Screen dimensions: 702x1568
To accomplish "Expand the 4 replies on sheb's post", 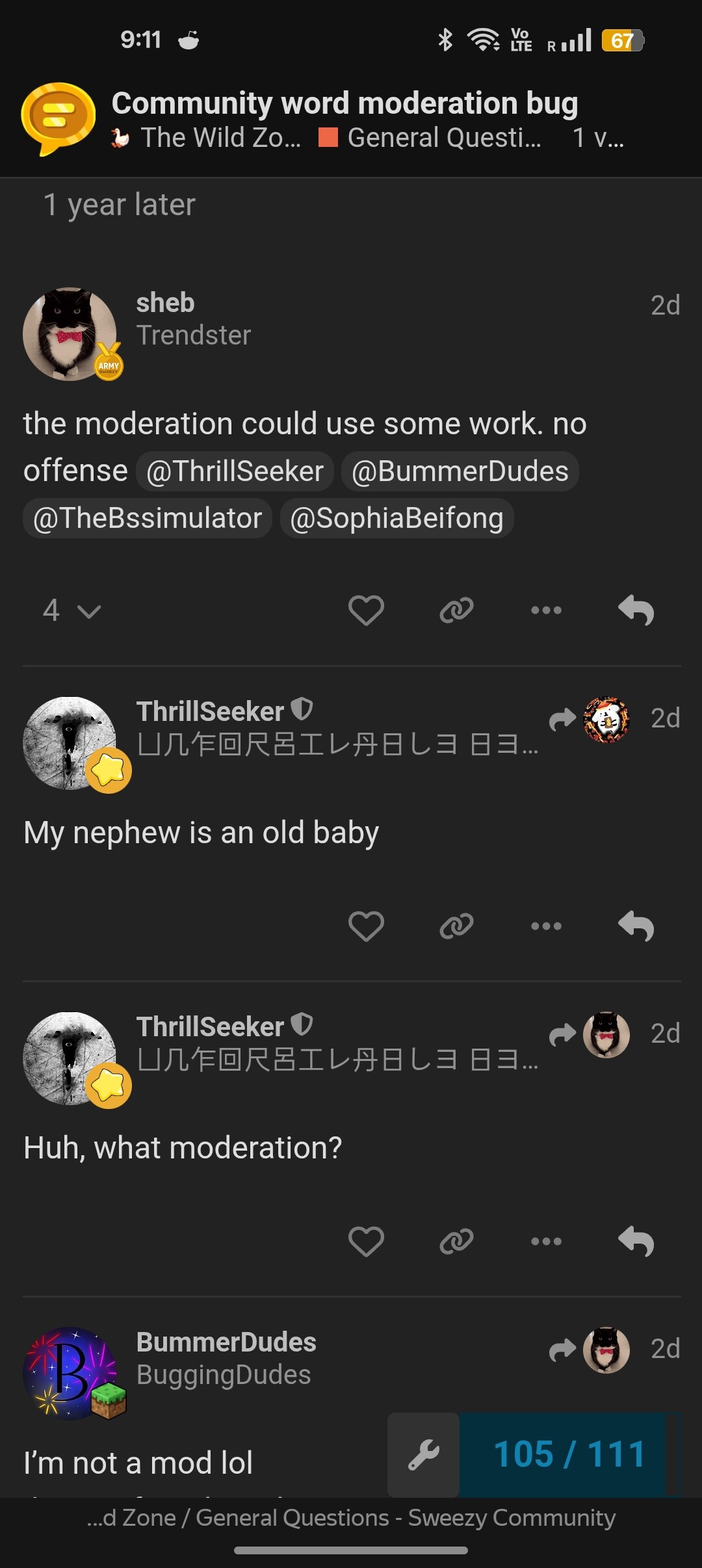I will click(x=71, y=610).
